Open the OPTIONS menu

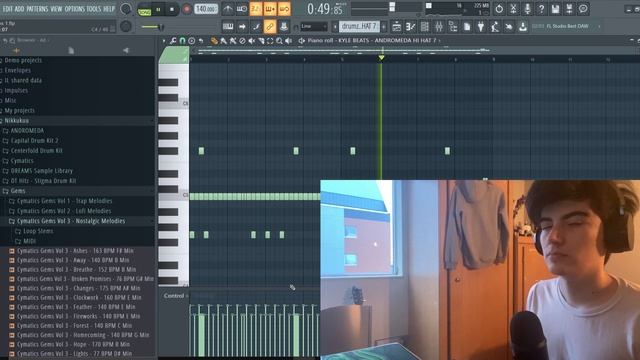pos(74,9)
